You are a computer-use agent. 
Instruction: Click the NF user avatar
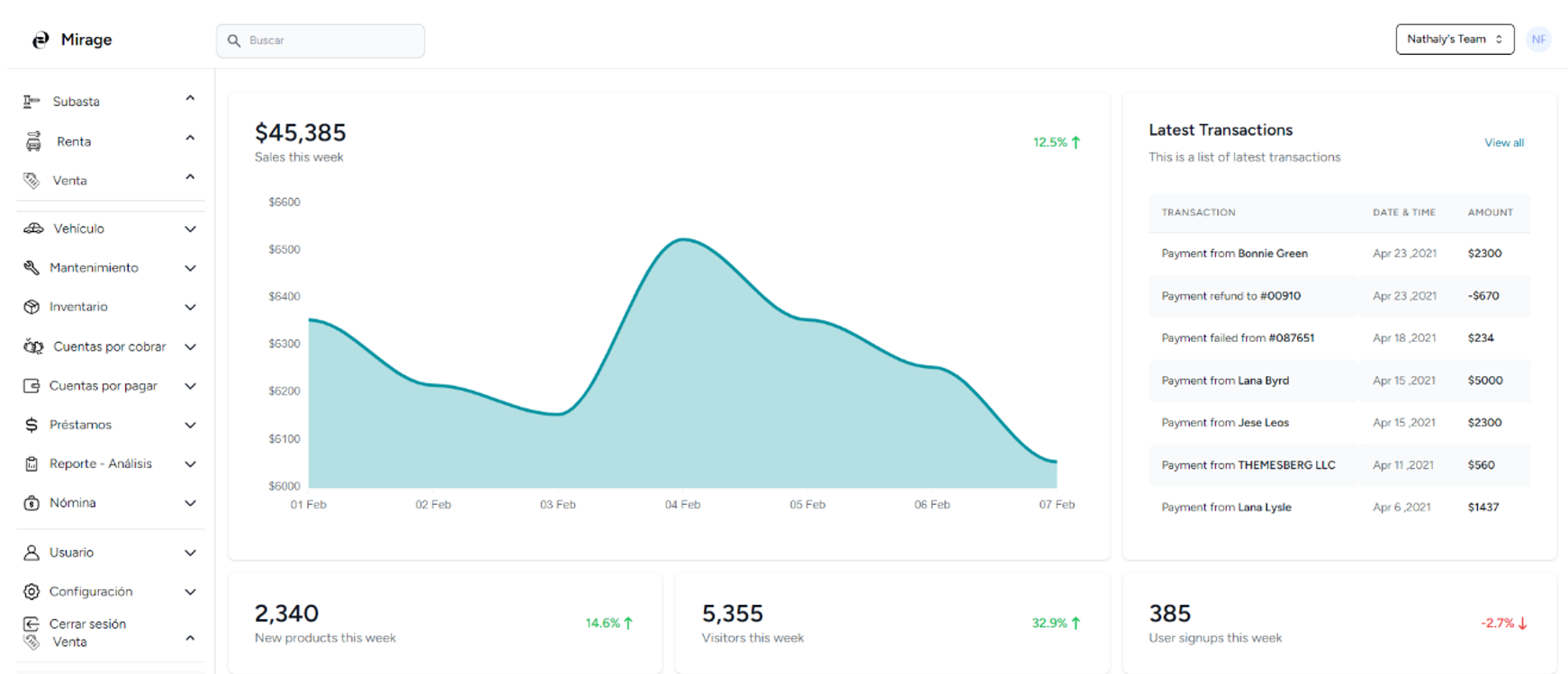pos(1538,40)
